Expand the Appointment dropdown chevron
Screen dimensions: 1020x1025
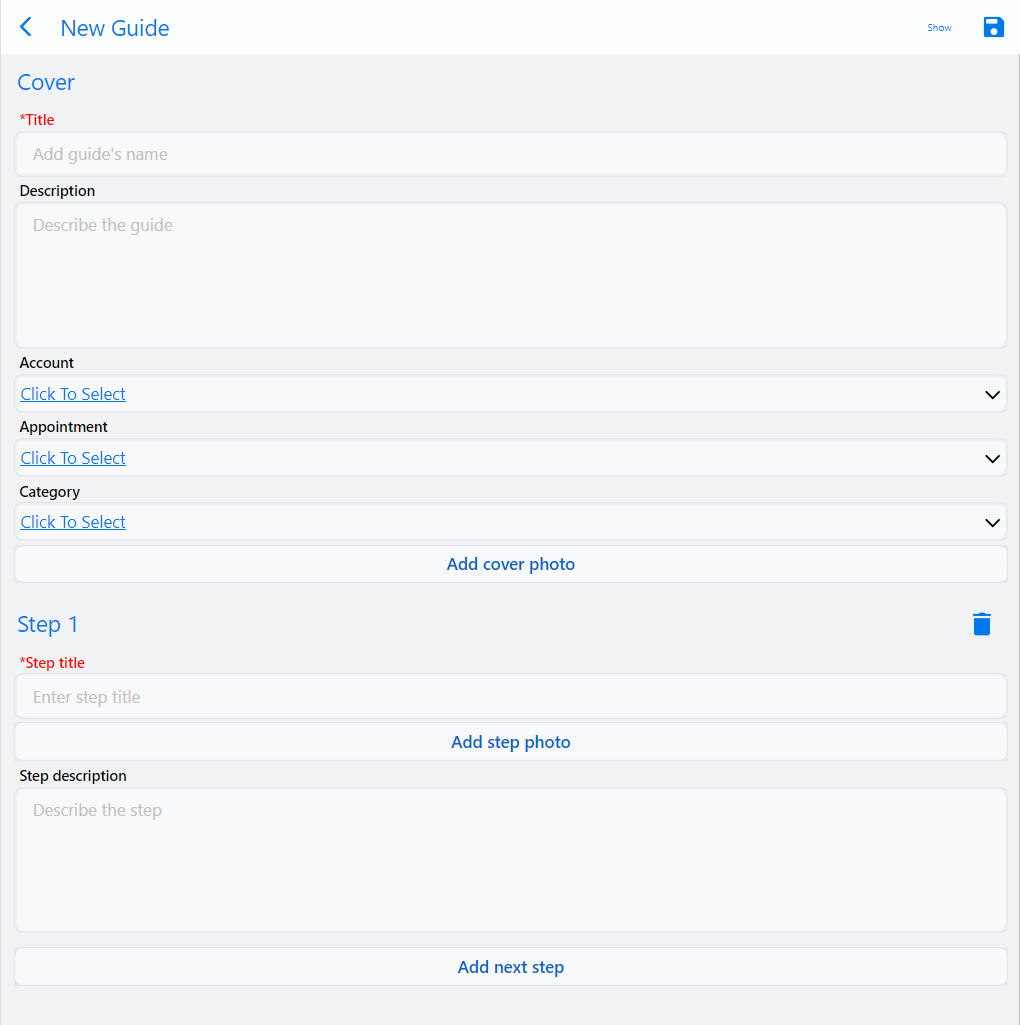click(992, 459)
